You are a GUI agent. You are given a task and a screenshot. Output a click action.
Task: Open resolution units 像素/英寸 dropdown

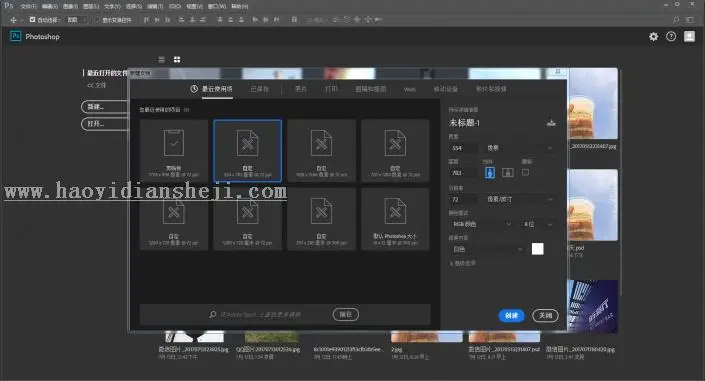519,199
